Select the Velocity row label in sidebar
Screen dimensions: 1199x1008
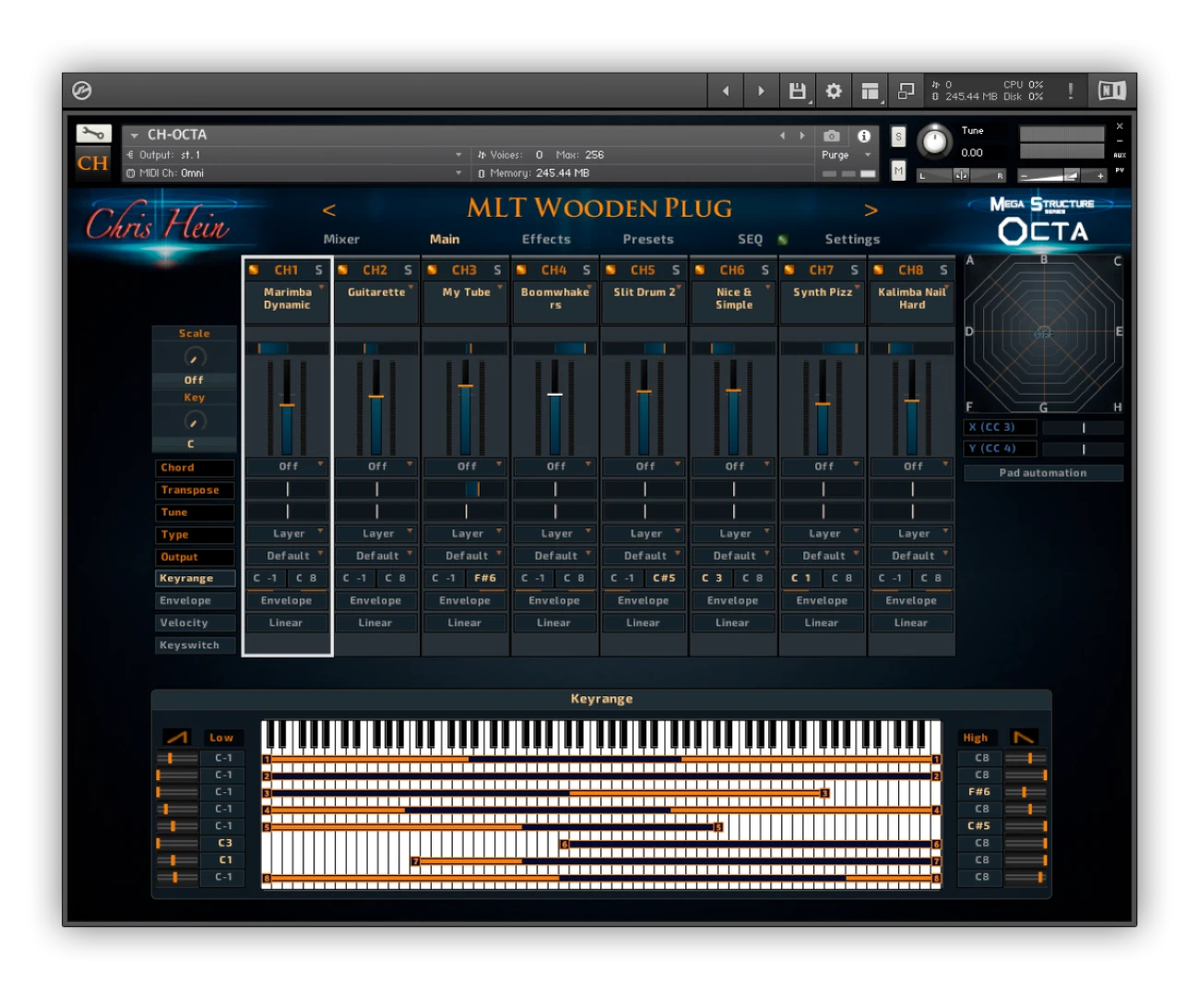tap(196, 623)
